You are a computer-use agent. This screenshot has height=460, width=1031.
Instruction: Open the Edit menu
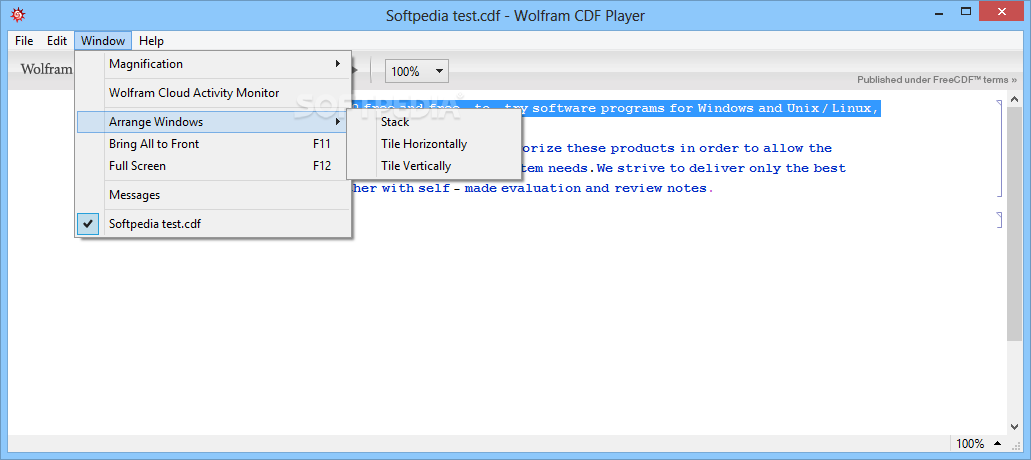pos(57,41)
